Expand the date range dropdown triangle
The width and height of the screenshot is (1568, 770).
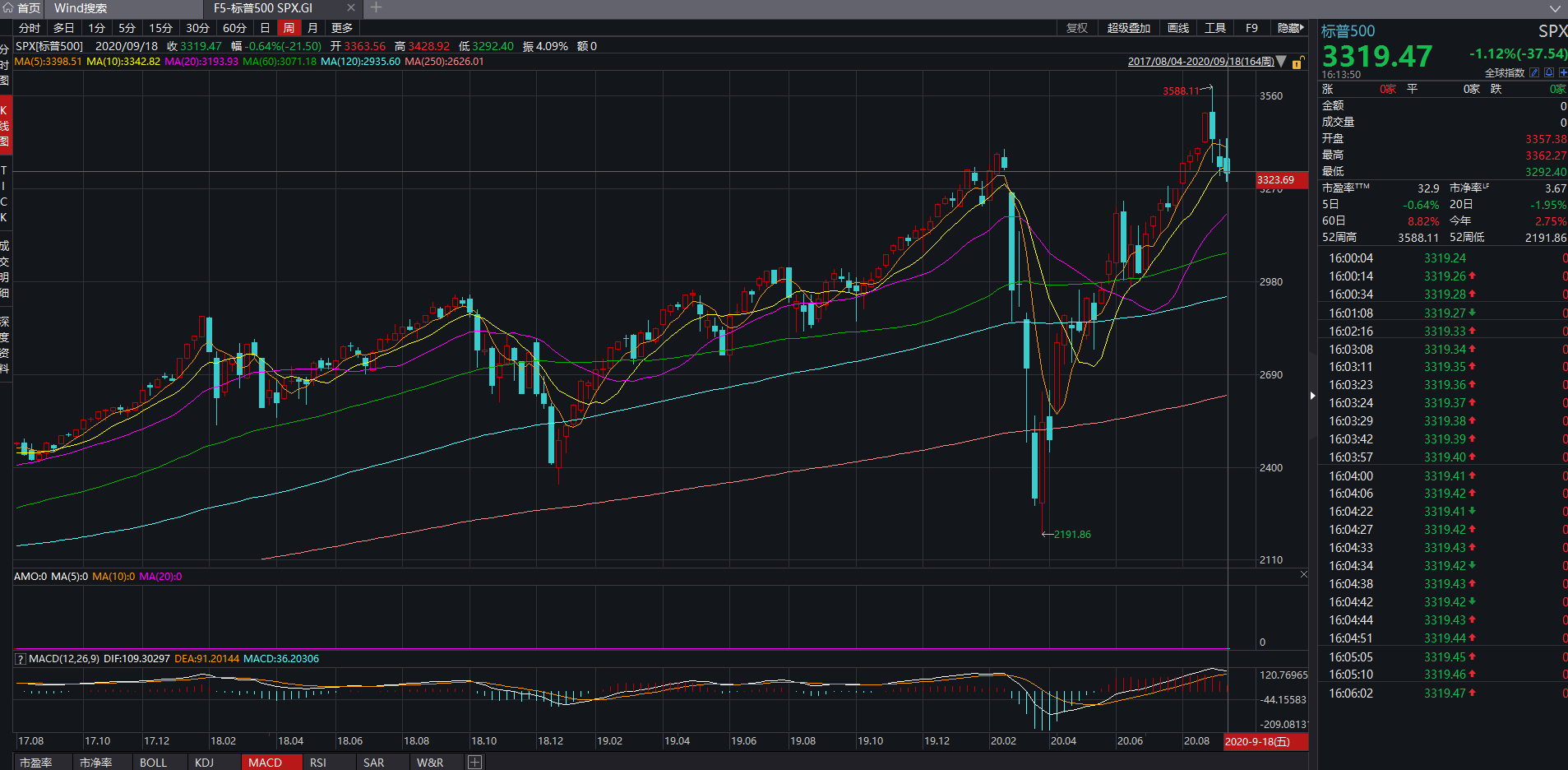(x=1281, y=62)
